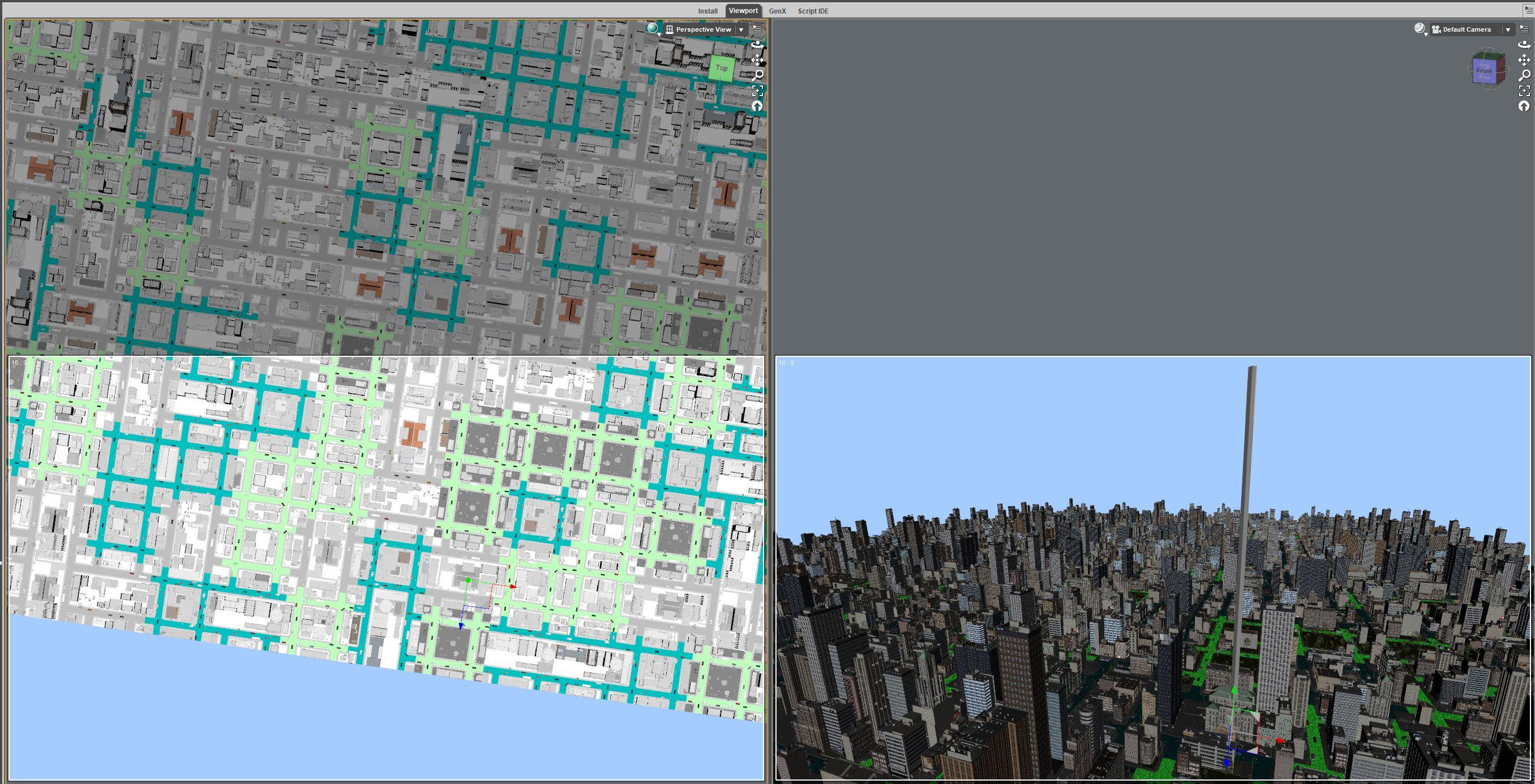1535x784 pixels.
Task: Open left viewport options menu icon
Action: click(x=757, y=29)
